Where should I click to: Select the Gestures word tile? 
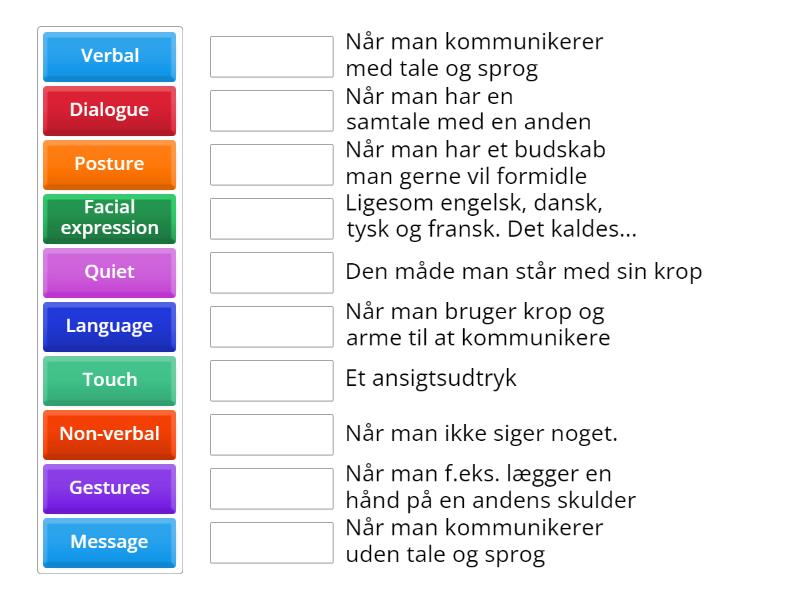tap(109, 488)
